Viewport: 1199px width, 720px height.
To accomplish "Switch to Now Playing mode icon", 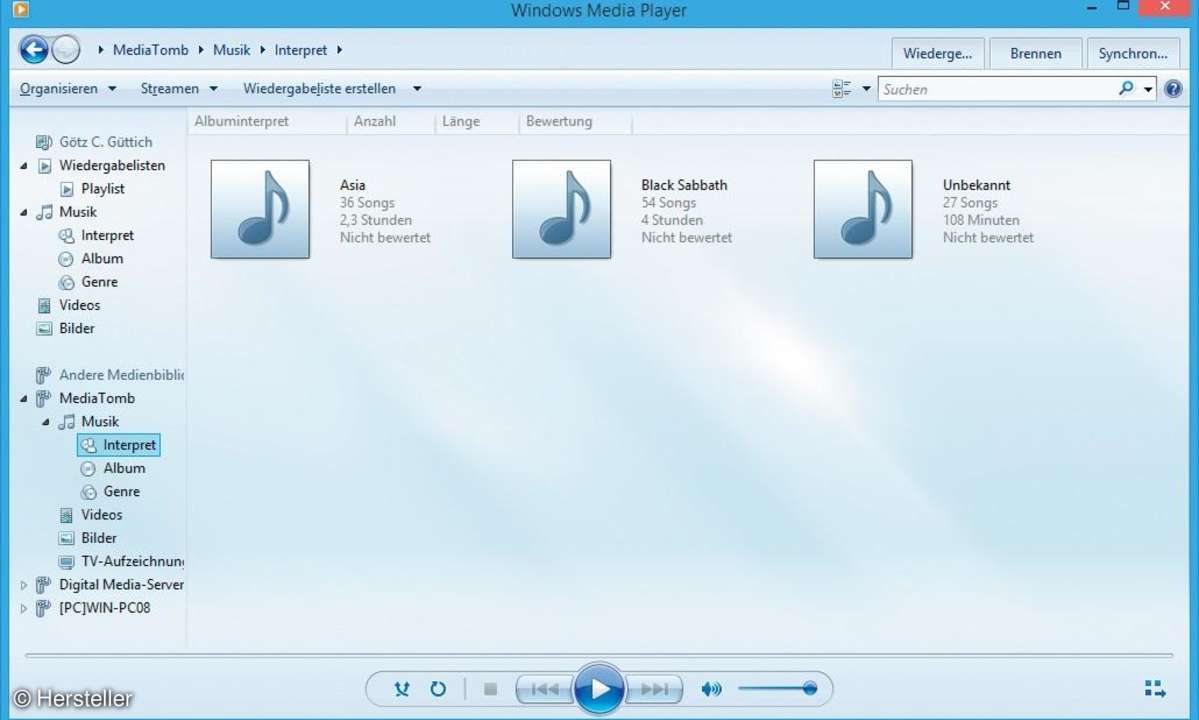I will point(1155,689).
